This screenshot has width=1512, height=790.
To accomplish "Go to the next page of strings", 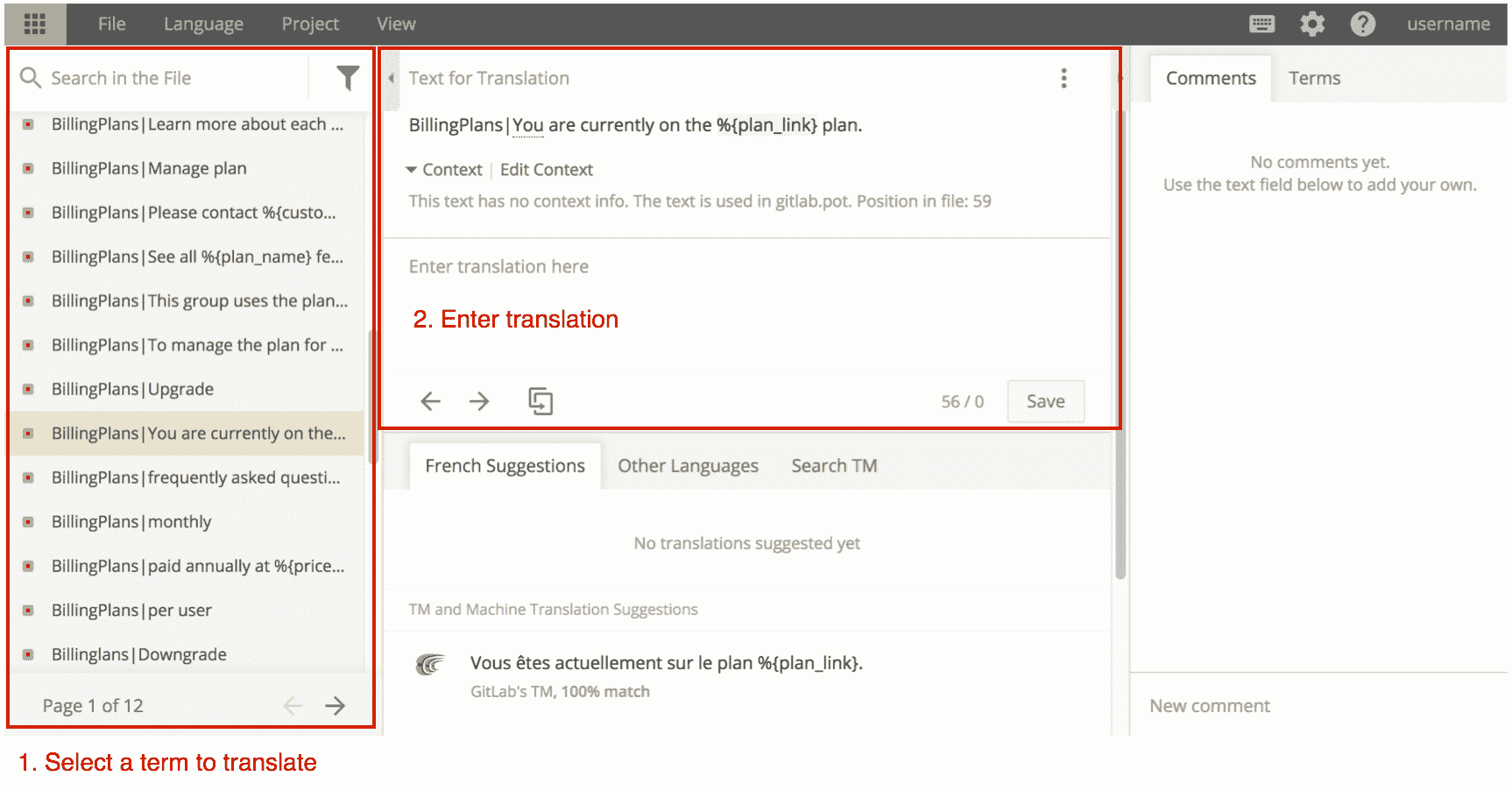I will (336, 705).
